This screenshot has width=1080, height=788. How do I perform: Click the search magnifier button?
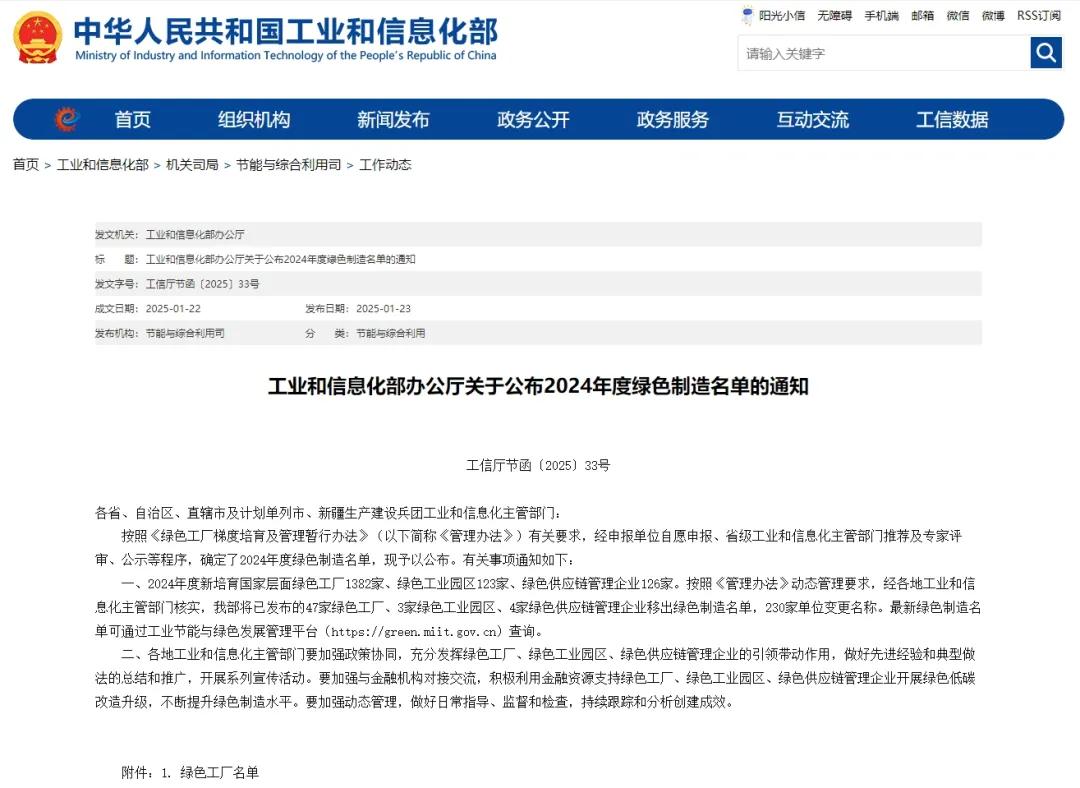pyautogui.click(x=1046, y=52)
